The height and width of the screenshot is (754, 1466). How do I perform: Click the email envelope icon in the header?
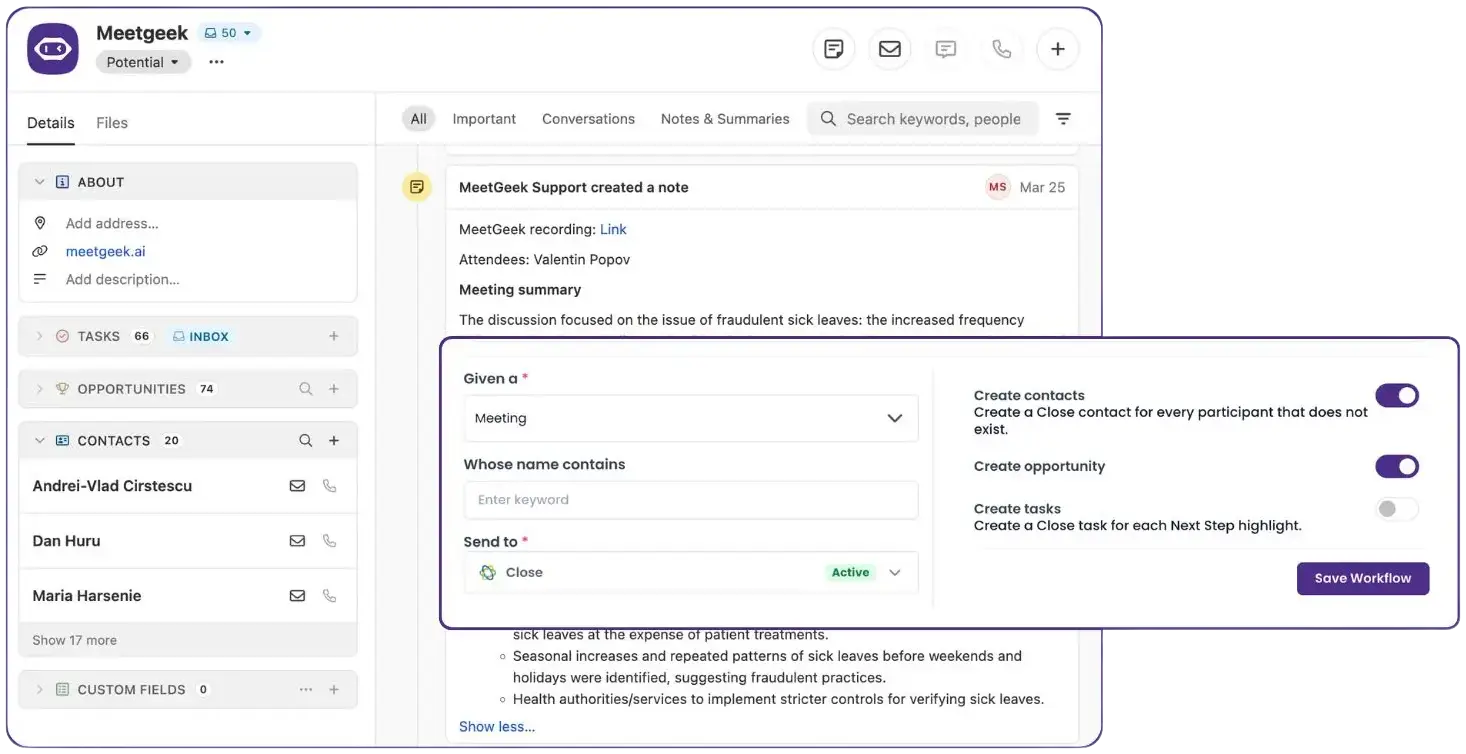tap(890, 49)
